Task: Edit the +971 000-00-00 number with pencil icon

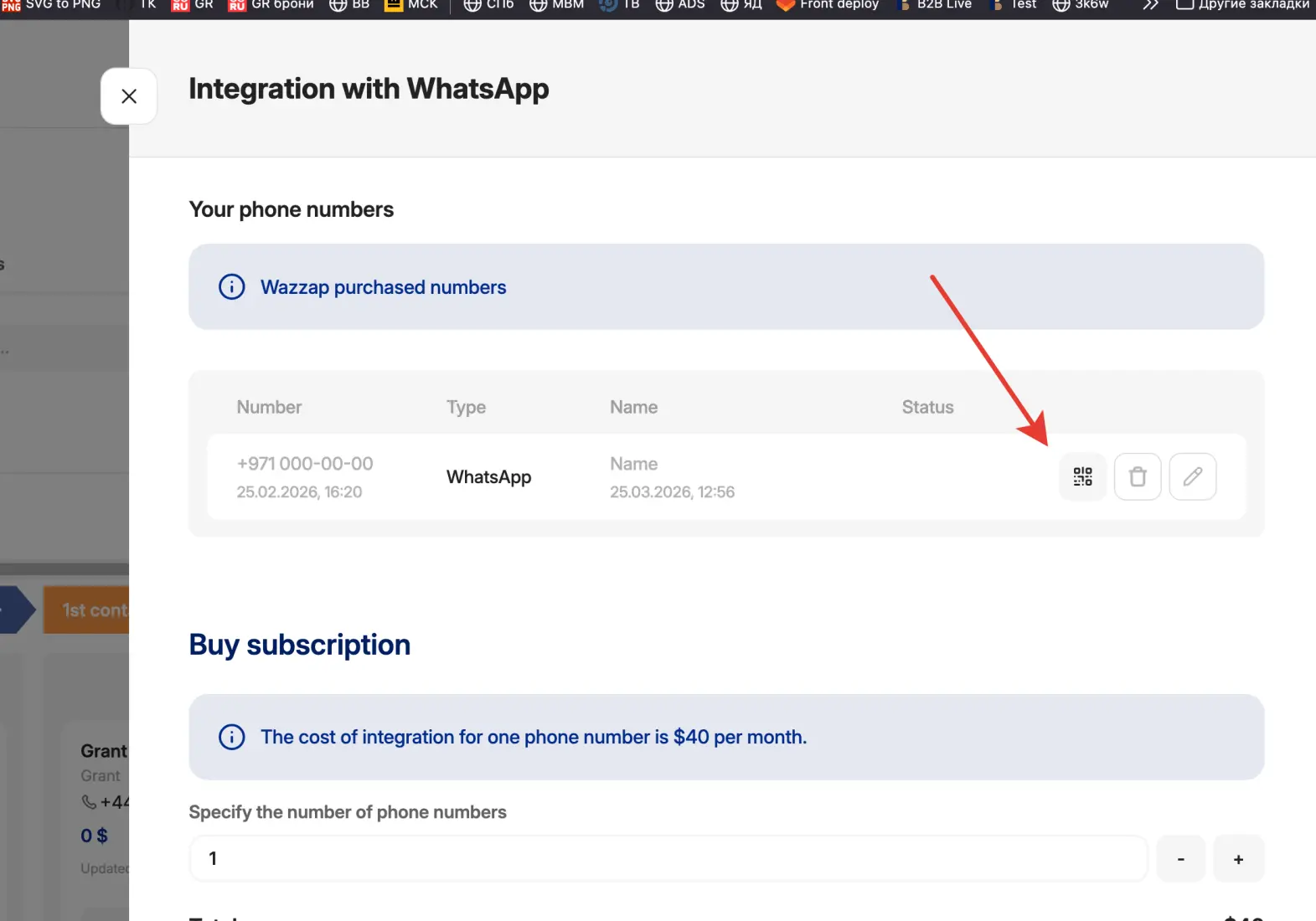Action: click(1193, 476)
